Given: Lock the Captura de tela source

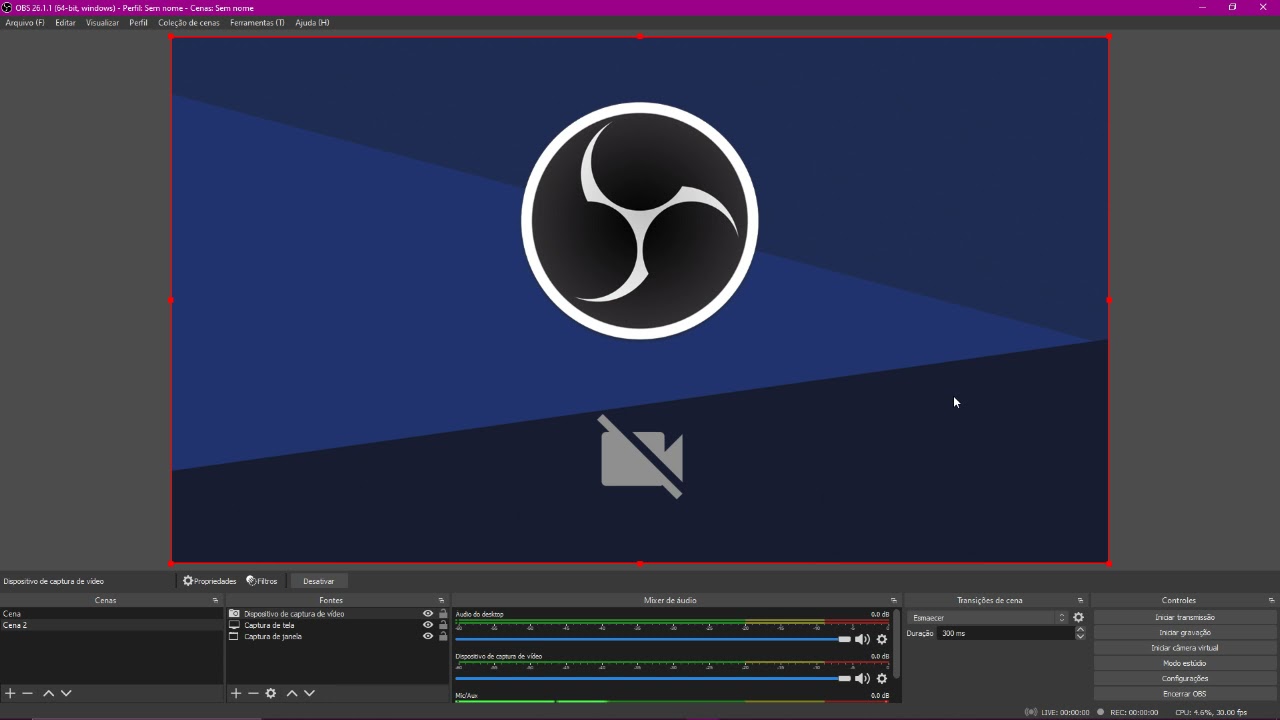Looking at the screenshot, I should pyautogui.click(x=443, y=625).
